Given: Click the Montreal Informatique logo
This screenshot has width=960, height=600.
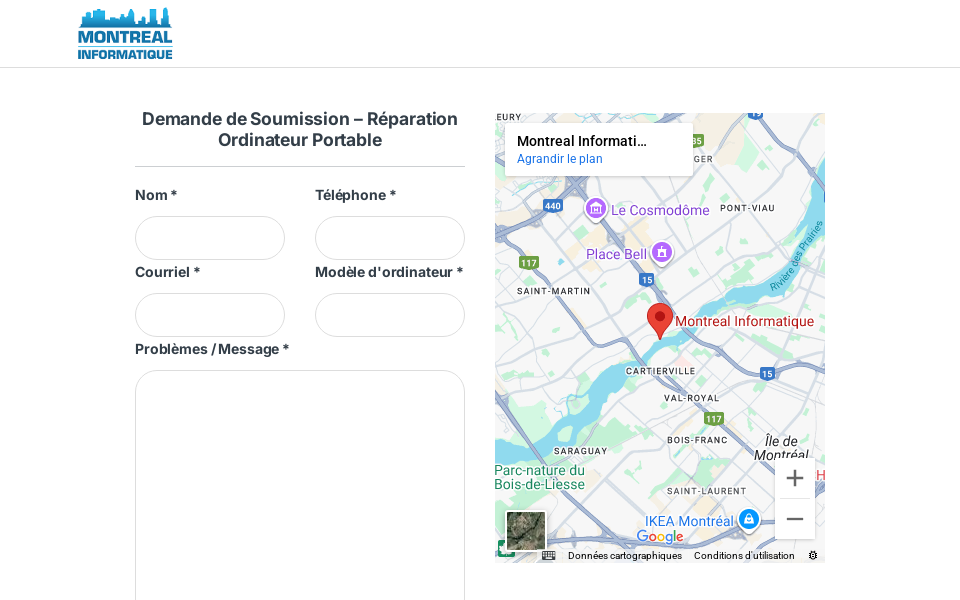Looking at the screenshot, I should coord(124,33).
